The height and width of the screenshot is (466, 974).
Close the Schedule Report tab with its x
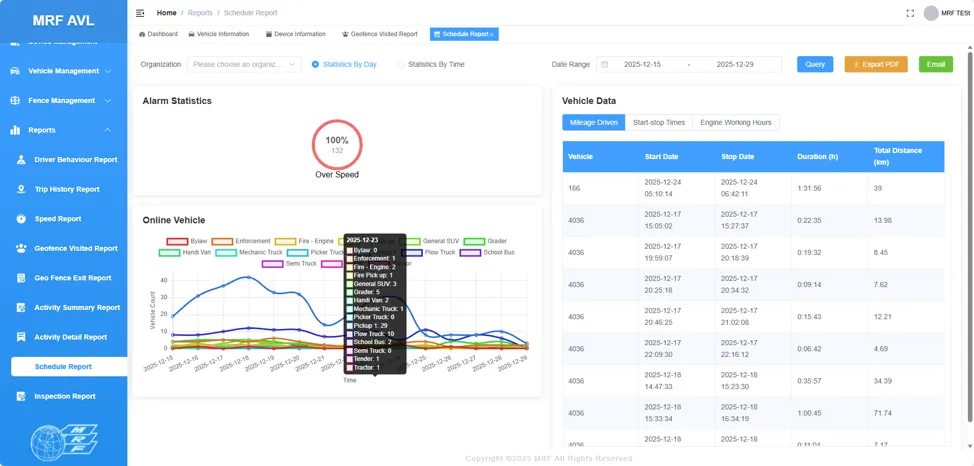(x=491, y=35)
